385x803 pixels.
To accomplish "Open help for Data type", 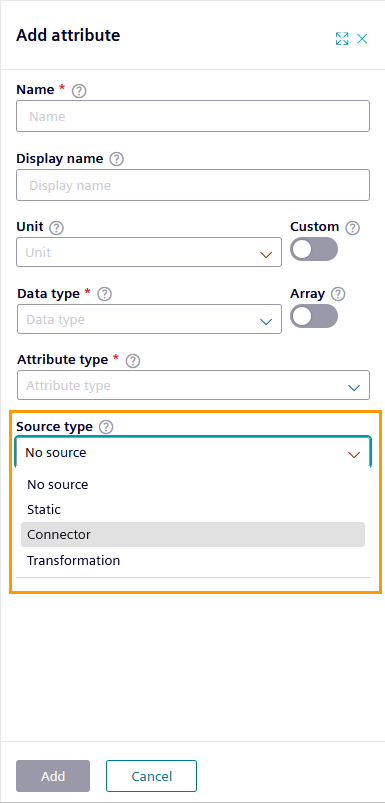I will (x=104, y=294).
